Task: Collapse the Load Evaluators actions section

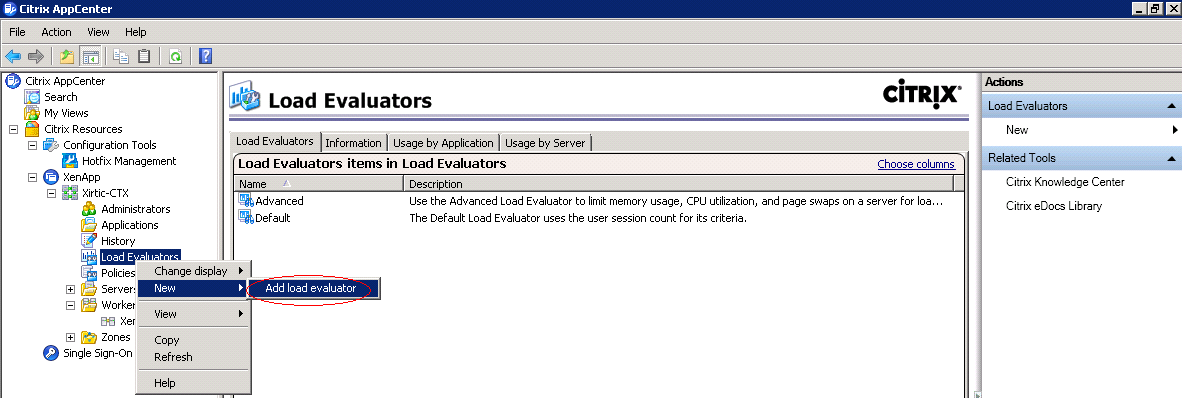Action: click(1171, 106)
